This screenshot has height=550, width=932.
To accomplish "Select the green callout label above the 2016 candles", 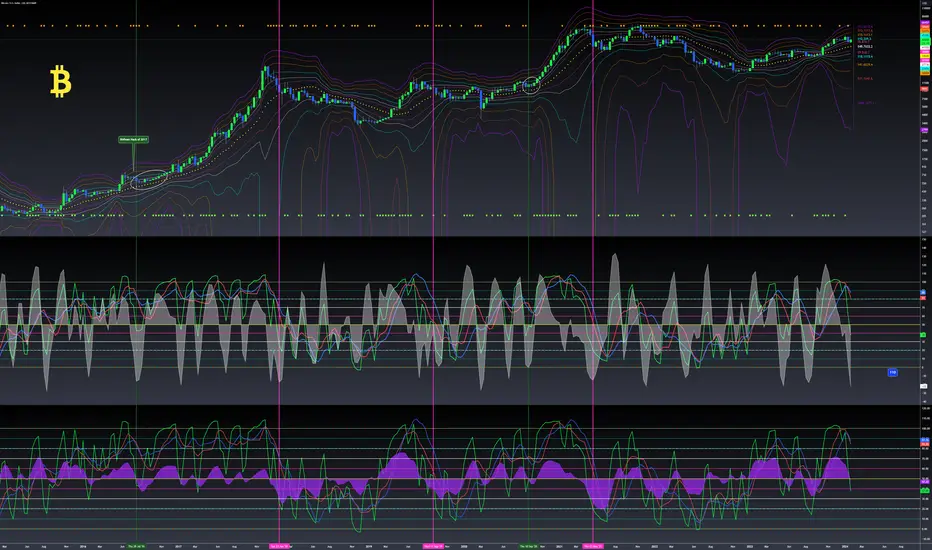I will click(x=133, y=140).
